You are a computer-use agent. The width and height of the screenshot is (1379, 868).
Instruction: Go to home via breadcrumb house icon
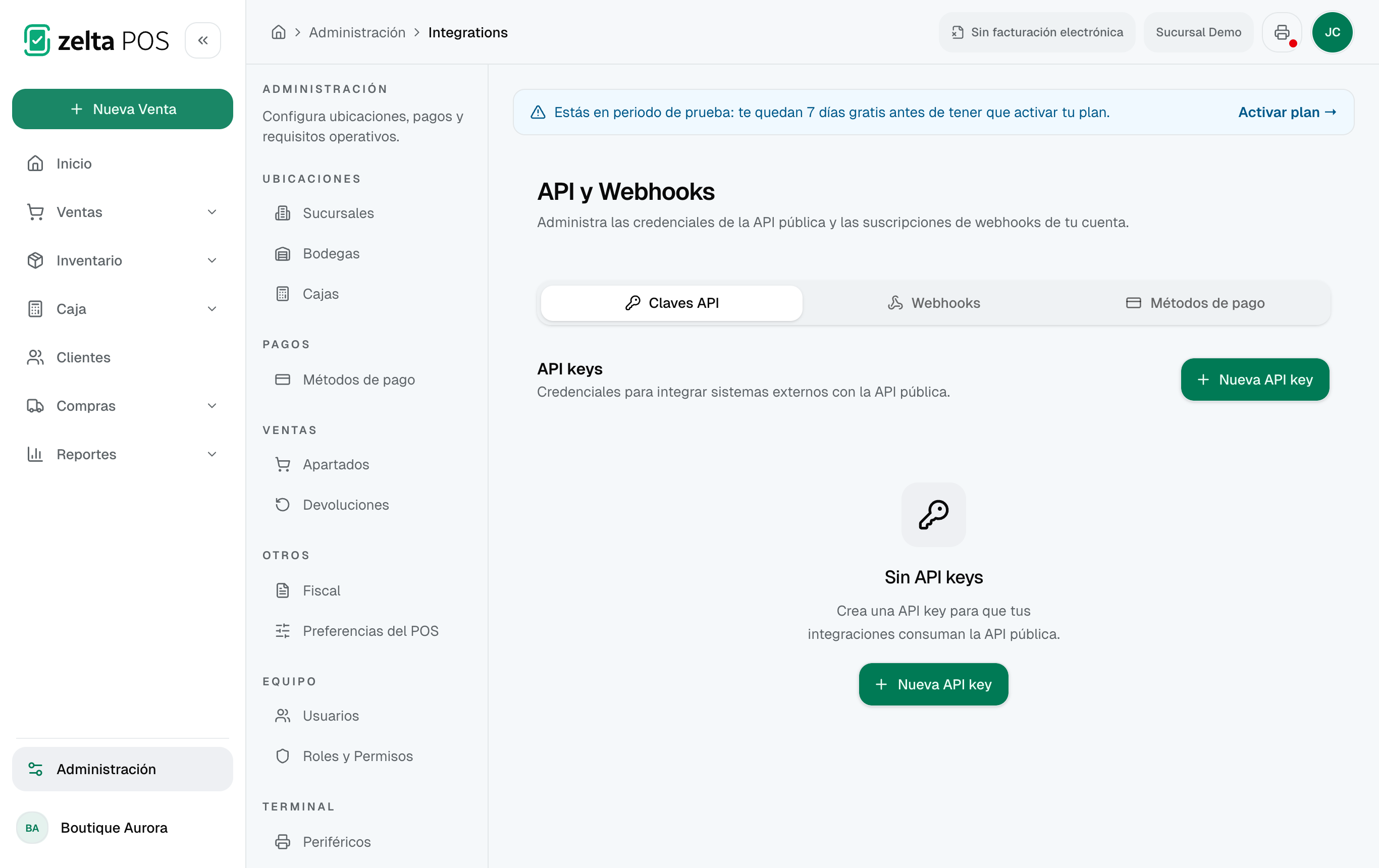[278, 32]
